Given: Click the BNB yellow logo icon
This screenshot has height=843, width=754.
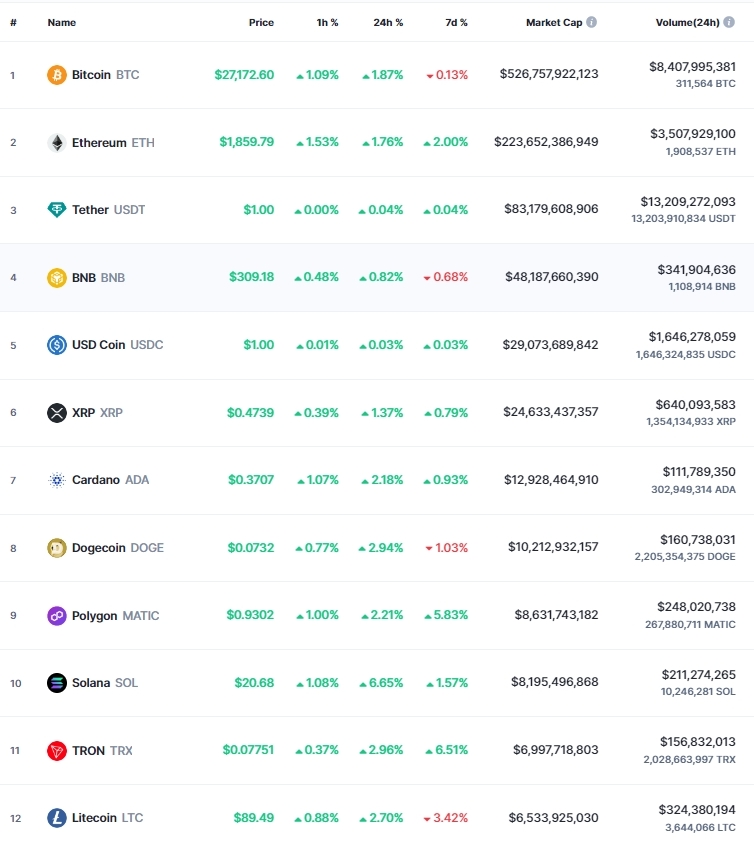Looking at the screenshot, I should point(56,277).
